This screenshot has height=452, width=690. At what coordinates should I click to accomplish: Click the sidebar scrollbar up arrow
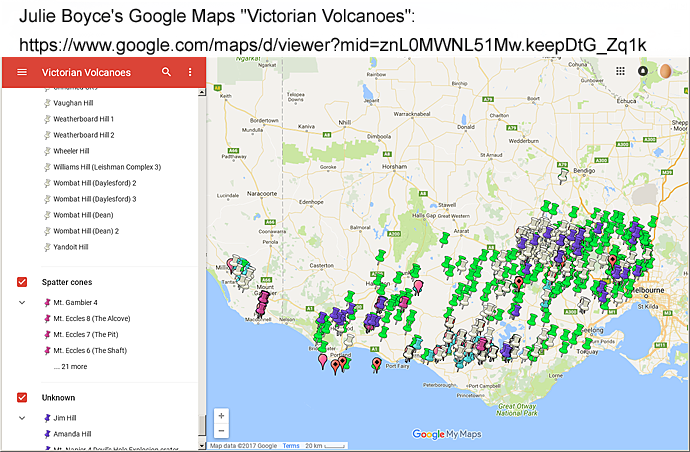click(x=202, y=92)
